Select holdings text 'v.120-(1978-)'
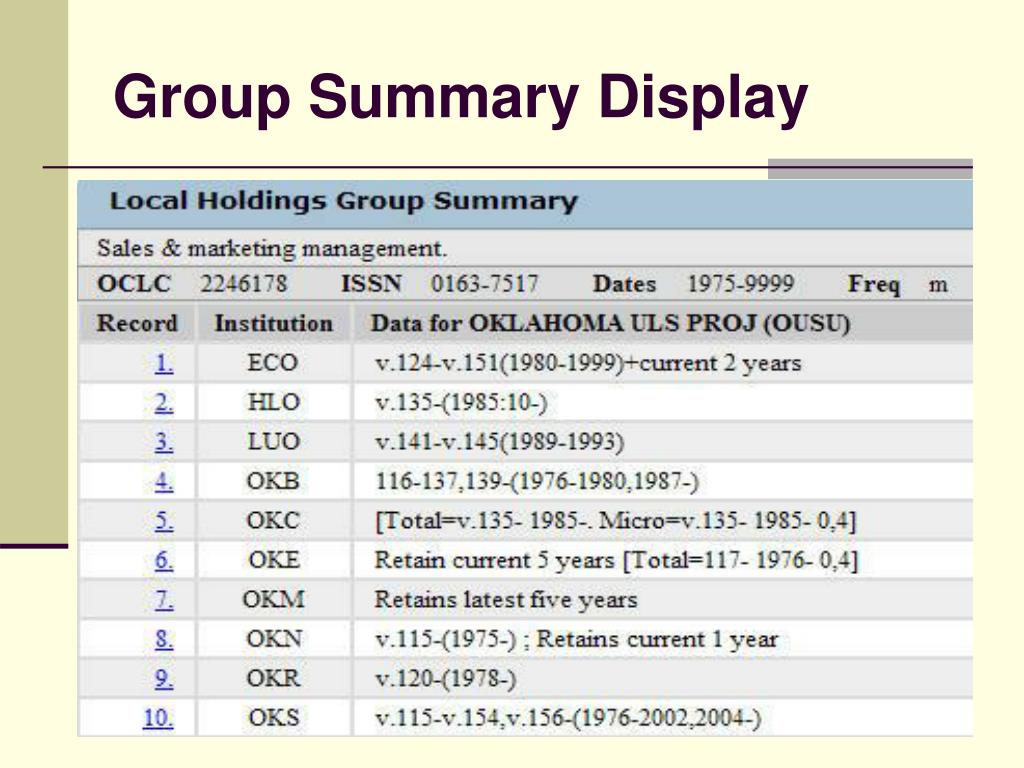The height and width of the screenshot is (768, 1024). 445,679
